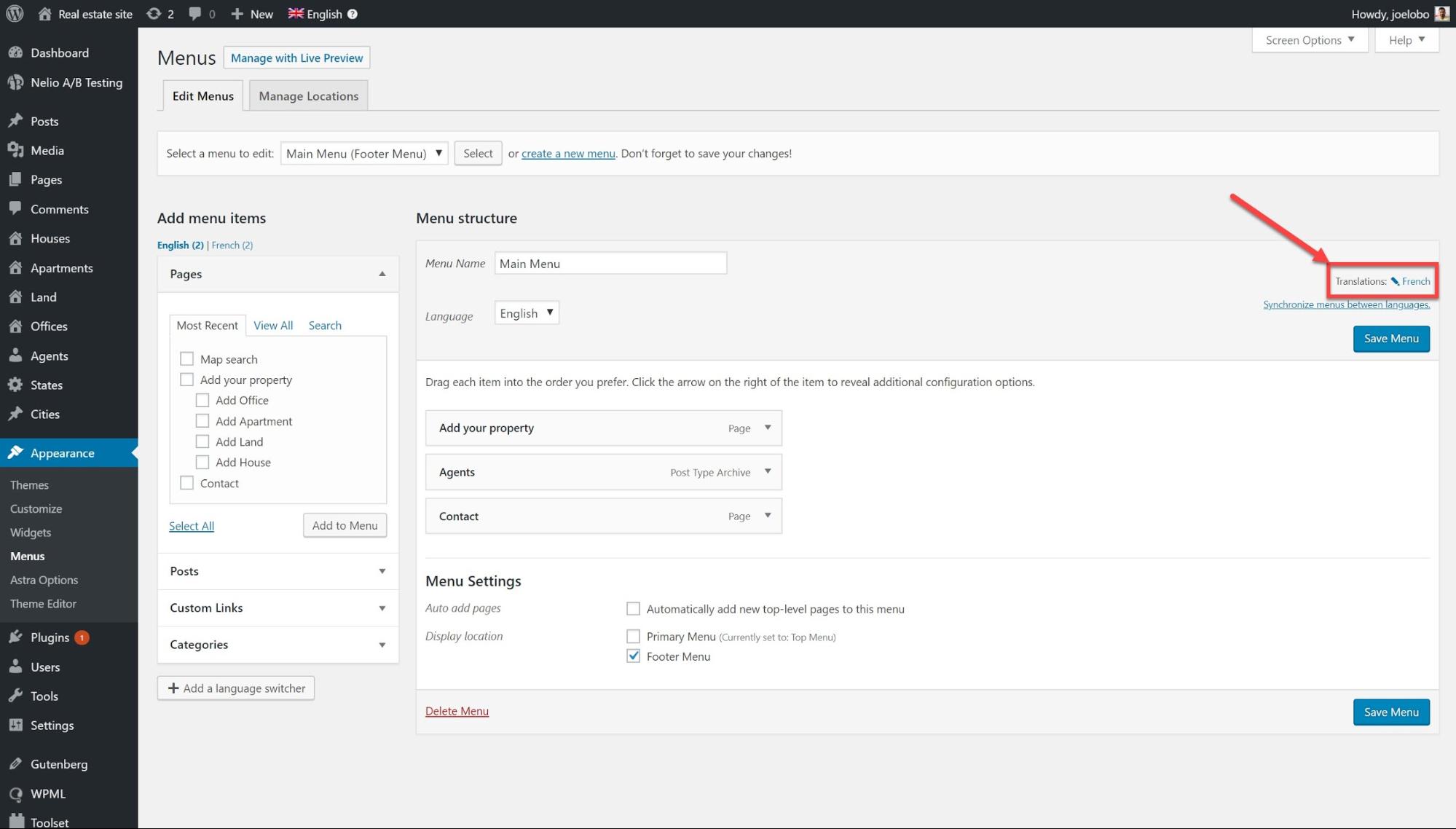Switch to the Manage Locations tab

308,96
